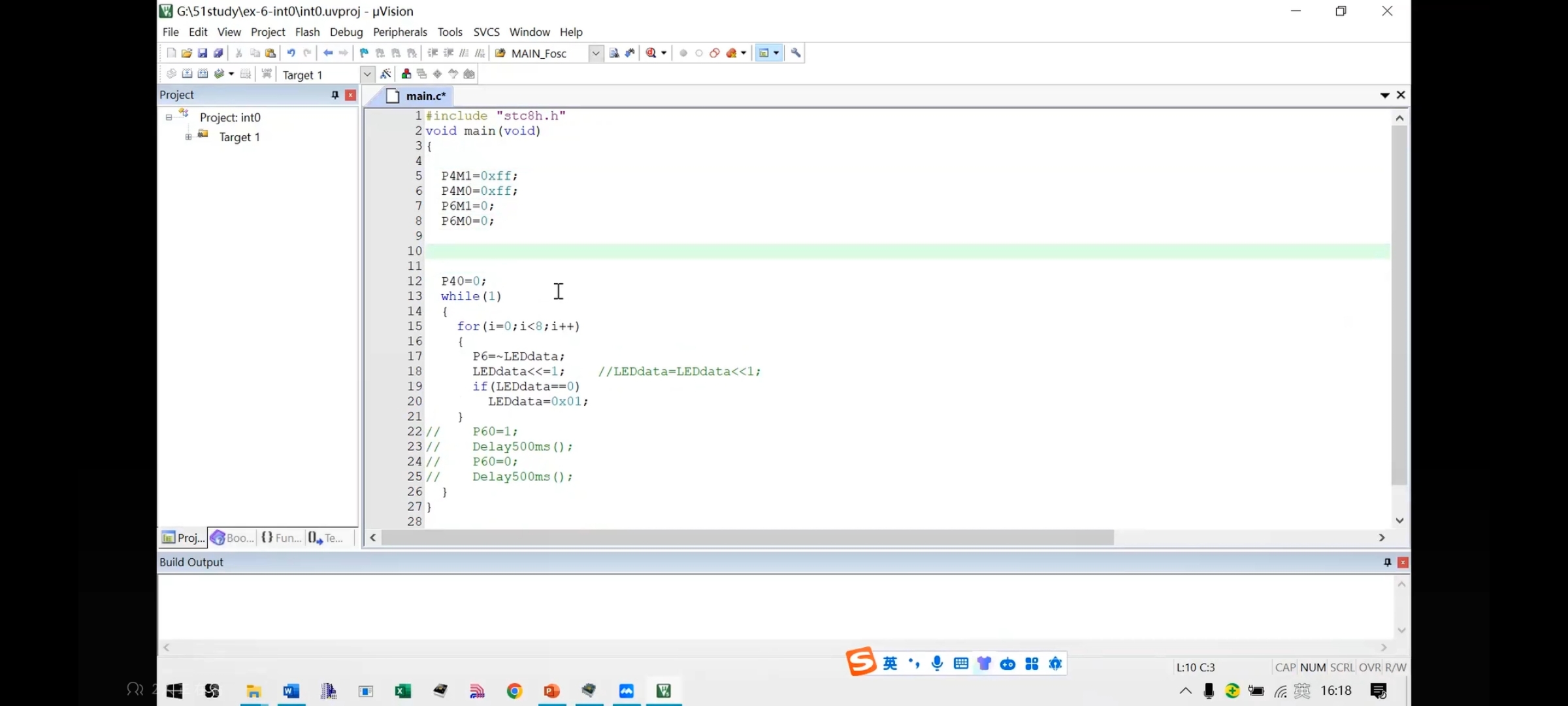Open Windows Start menu
Image resolution: width=1568 pixels, height=706 pixels.
(x=174, y=691)
